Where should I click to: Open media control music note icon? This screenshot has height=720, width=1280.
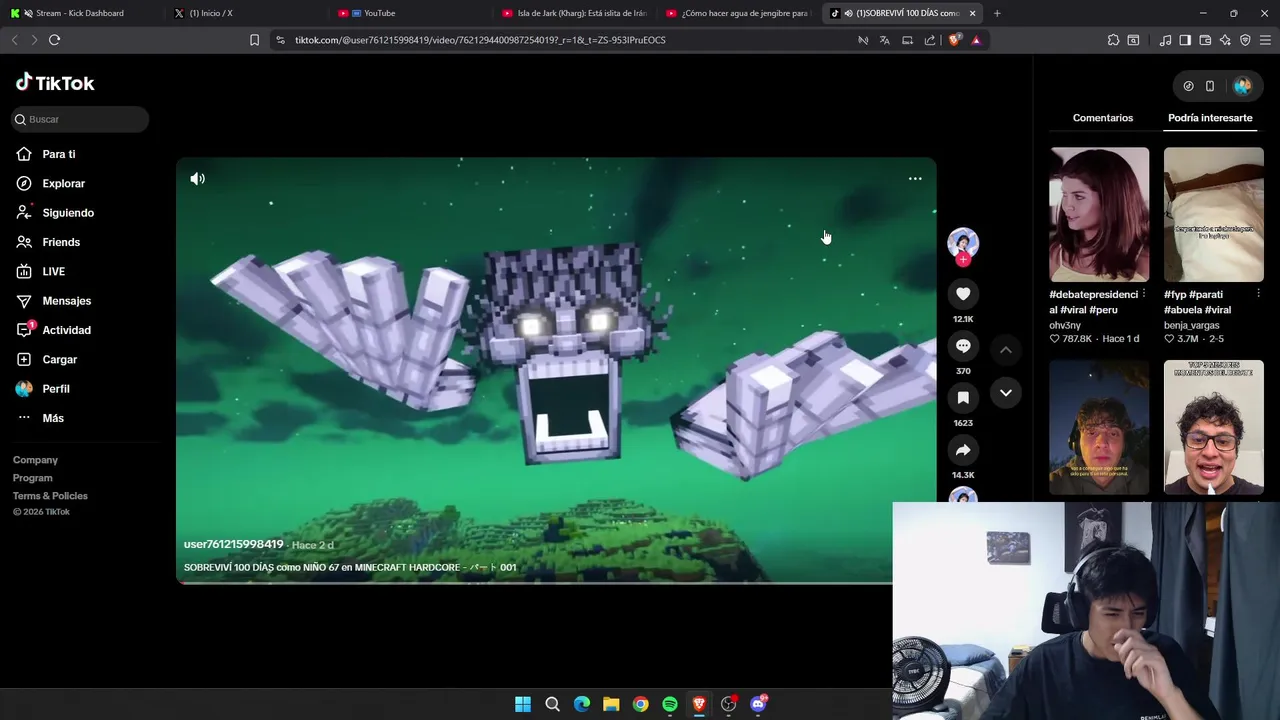1165,40
